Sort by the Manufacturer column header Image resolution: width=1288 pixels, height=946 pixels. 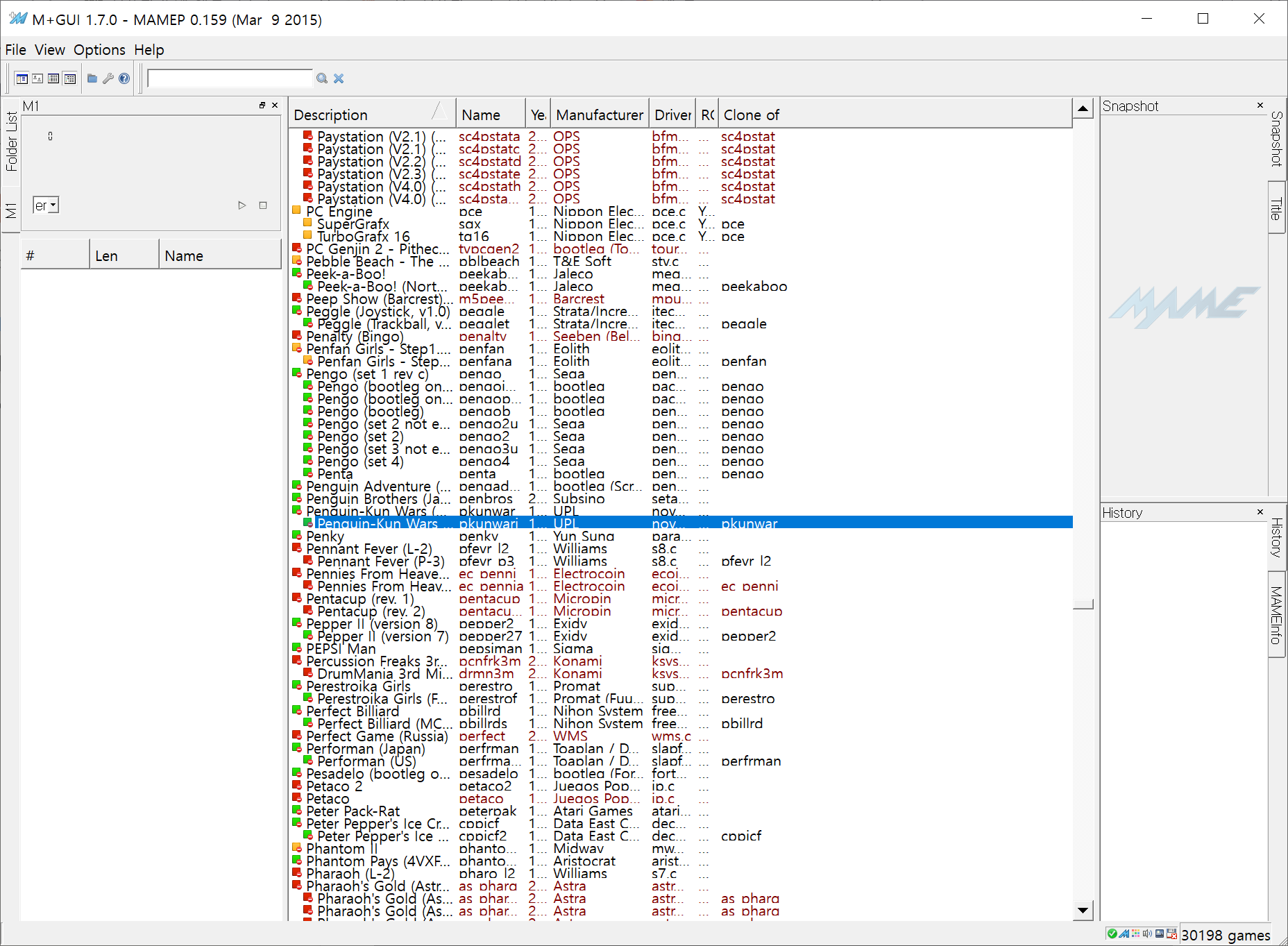(600, 115)
